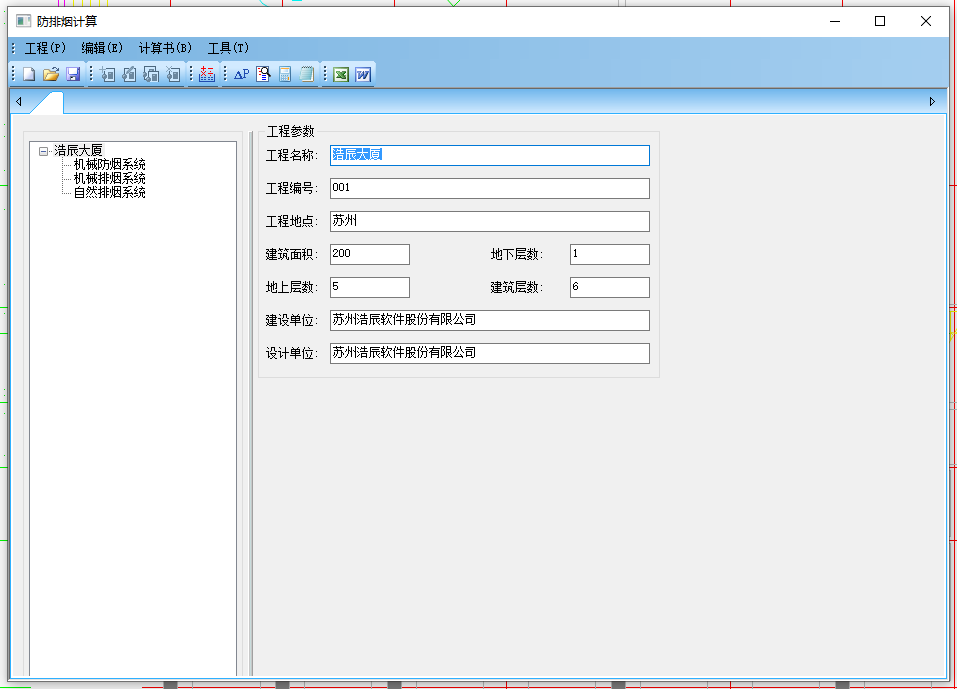Image resolution: width=957 pixels, height=689 pixels.
Task: Export the report with the Word icon
Action: (x=363, y=73)
